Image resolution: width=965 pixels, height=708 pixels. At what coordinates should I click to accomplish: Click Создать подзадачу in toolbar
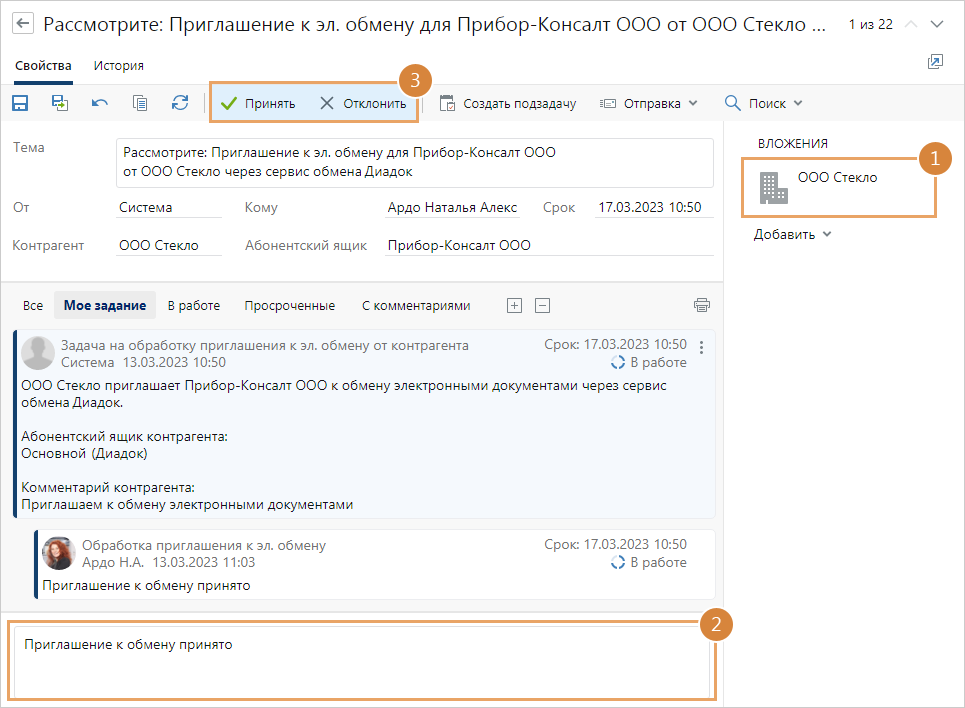(508, 103)
